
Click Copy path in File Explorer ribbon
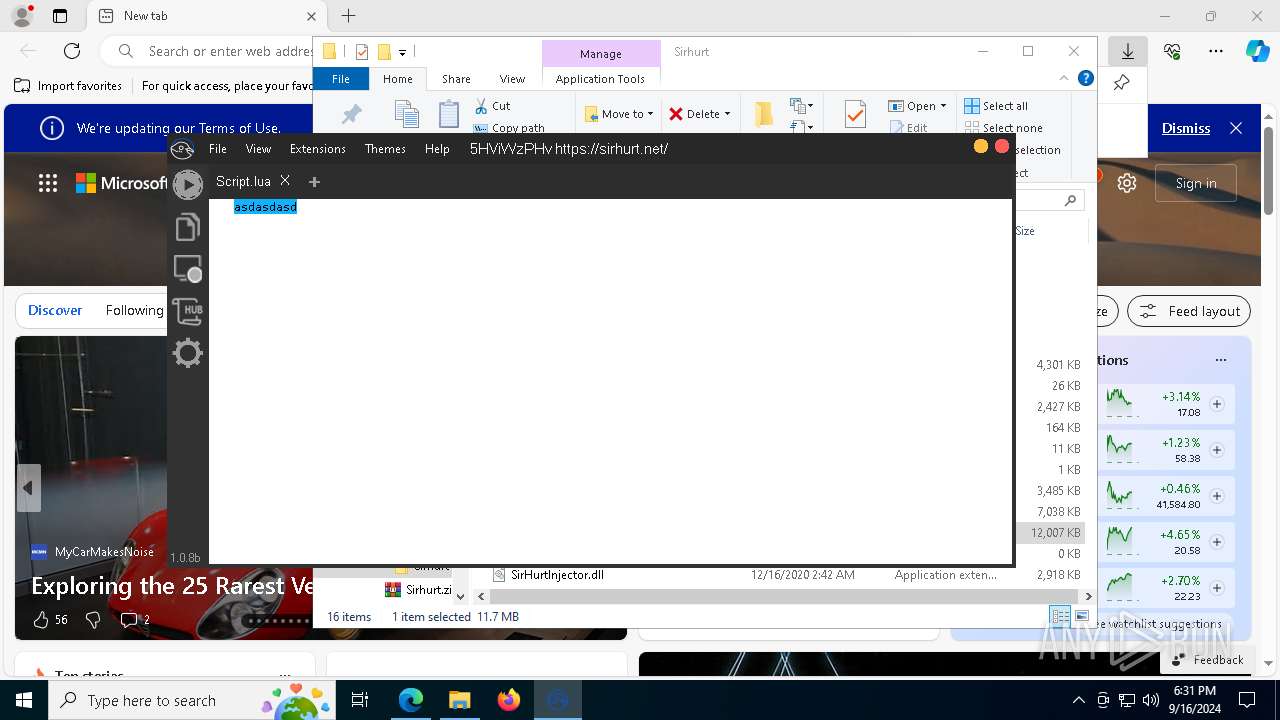tap(509, 128)
